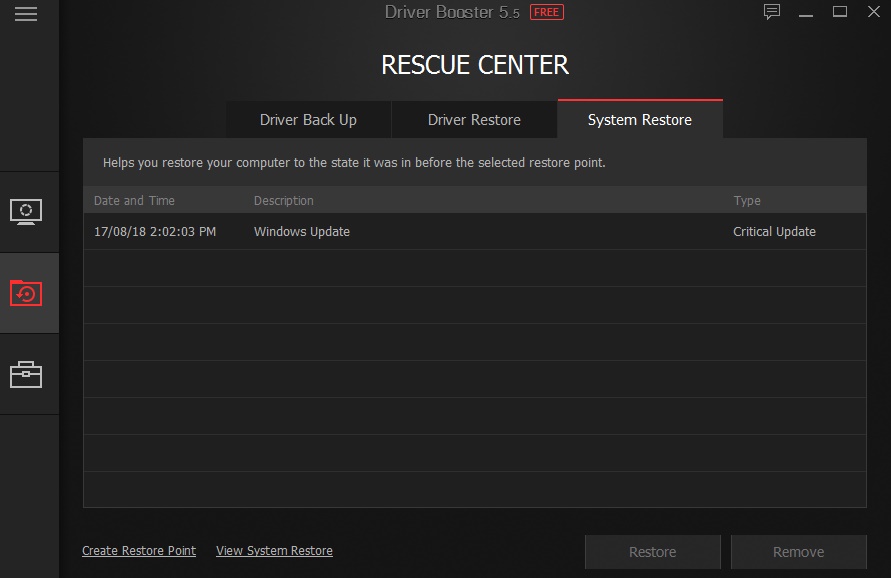The width and height of the screenshot is (891, 578).
Task: Click the Critical Update type cell
Action: (x=774, y=232)
